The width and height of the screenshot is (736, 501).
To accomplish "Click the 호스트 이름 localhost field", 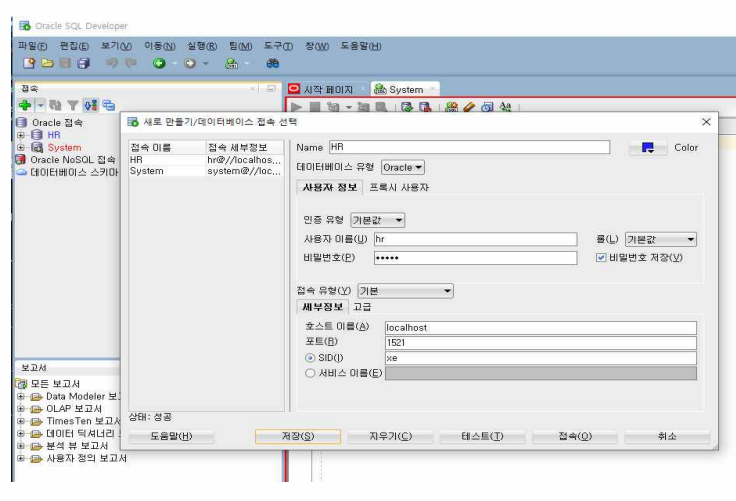I will (541, 328).
